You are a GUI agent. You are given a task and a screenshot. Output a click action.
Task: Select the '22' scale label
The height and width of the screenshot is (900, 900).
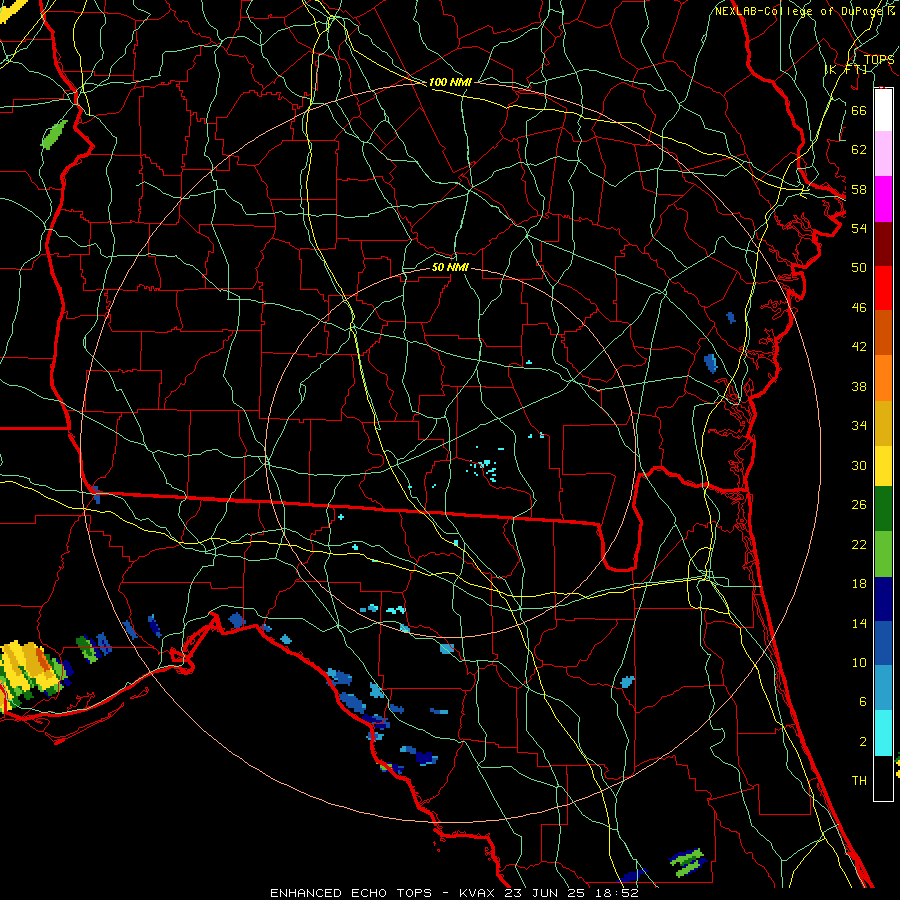tap(859, 544)
